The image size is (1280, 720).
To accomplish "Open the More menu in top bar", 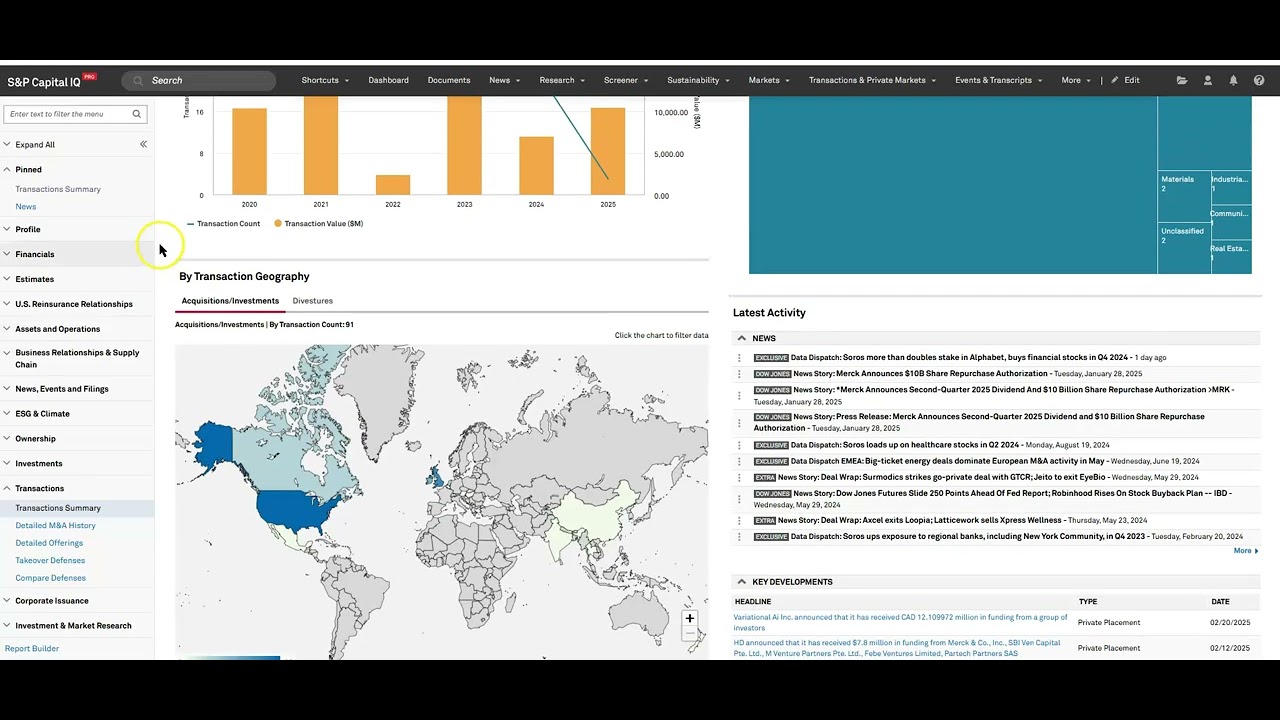I will coord(1076,80).
